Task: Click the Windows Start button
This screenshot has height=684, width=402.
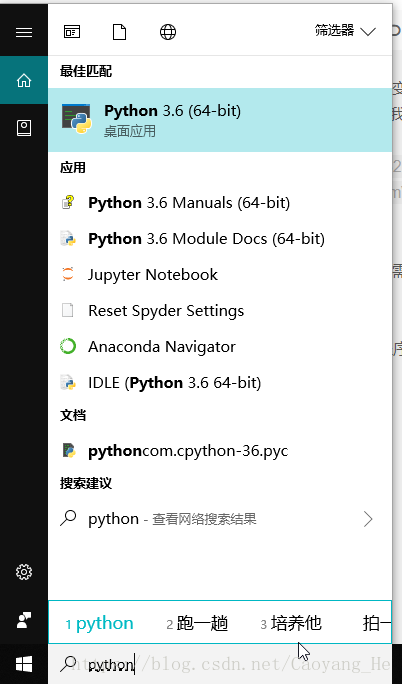Action: click(24, 664)
